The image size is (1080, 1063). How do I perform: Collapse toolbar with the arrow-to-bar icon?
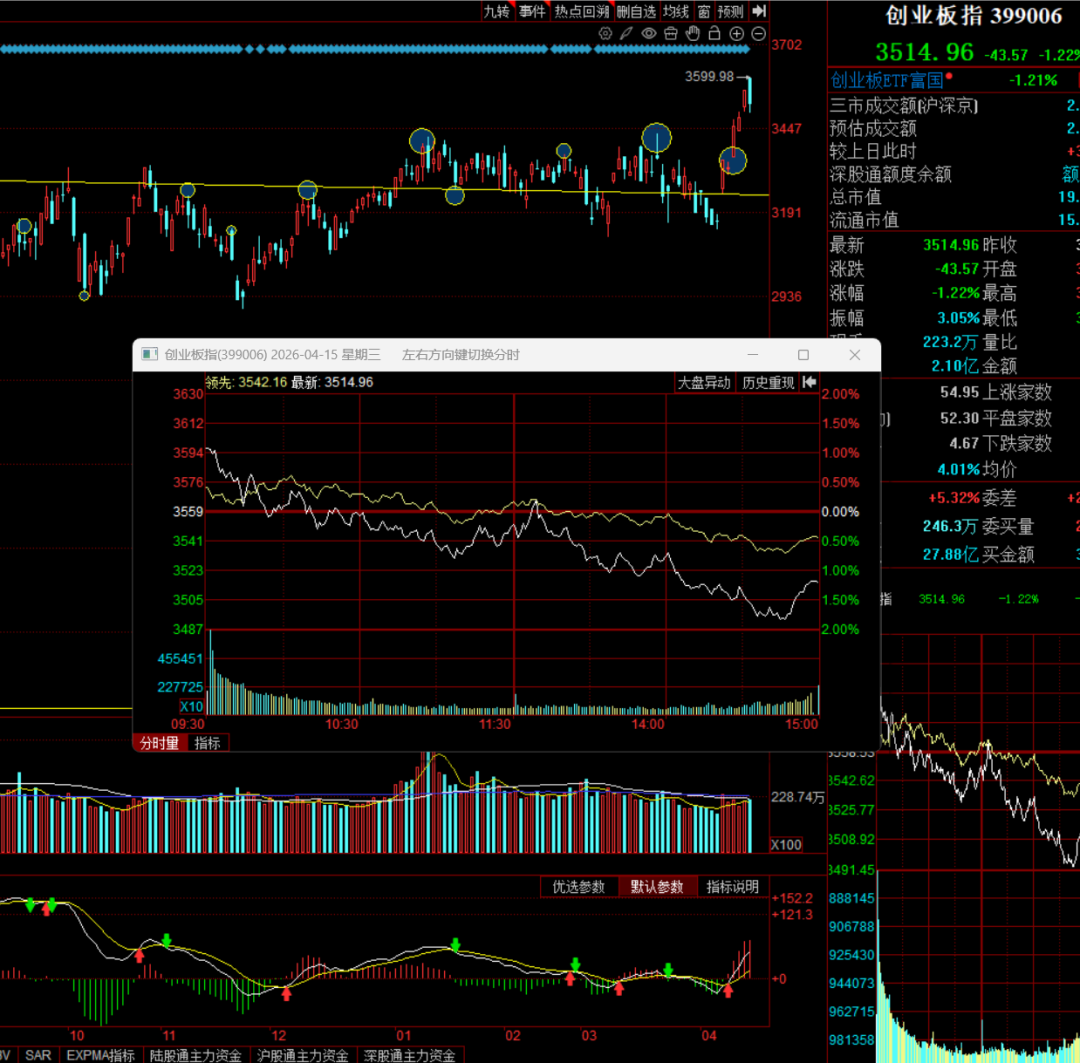point(759,11)
